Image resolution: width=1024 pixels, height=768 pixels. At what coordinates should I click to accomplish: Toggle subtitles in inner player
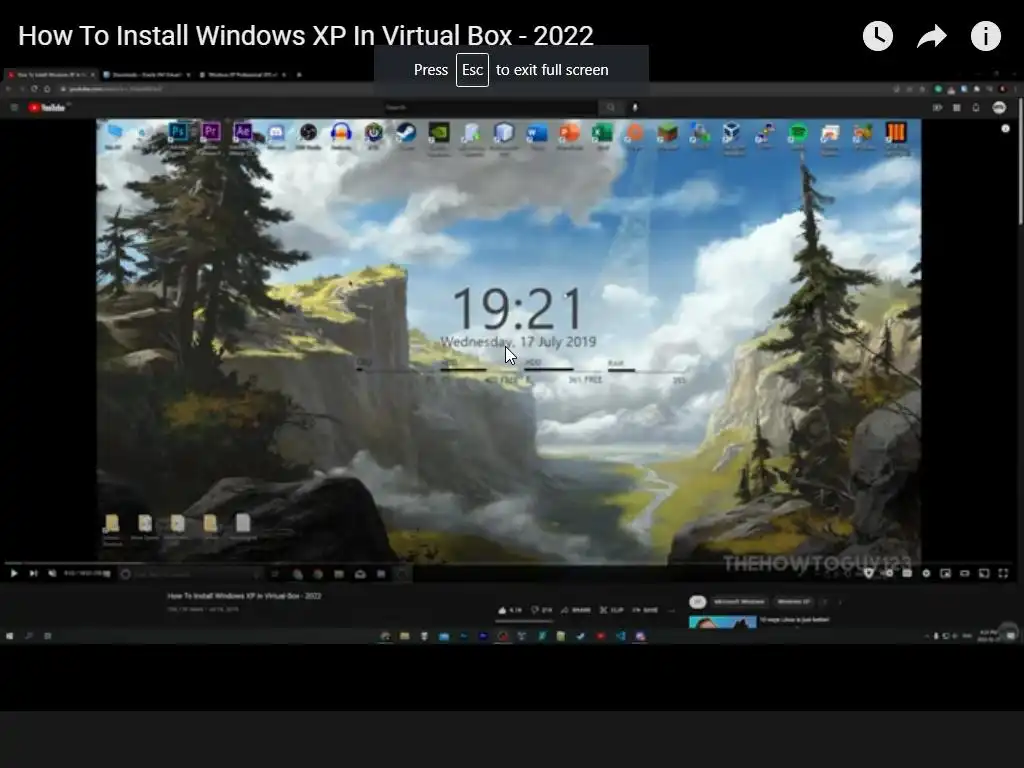[x=907, y=573]
